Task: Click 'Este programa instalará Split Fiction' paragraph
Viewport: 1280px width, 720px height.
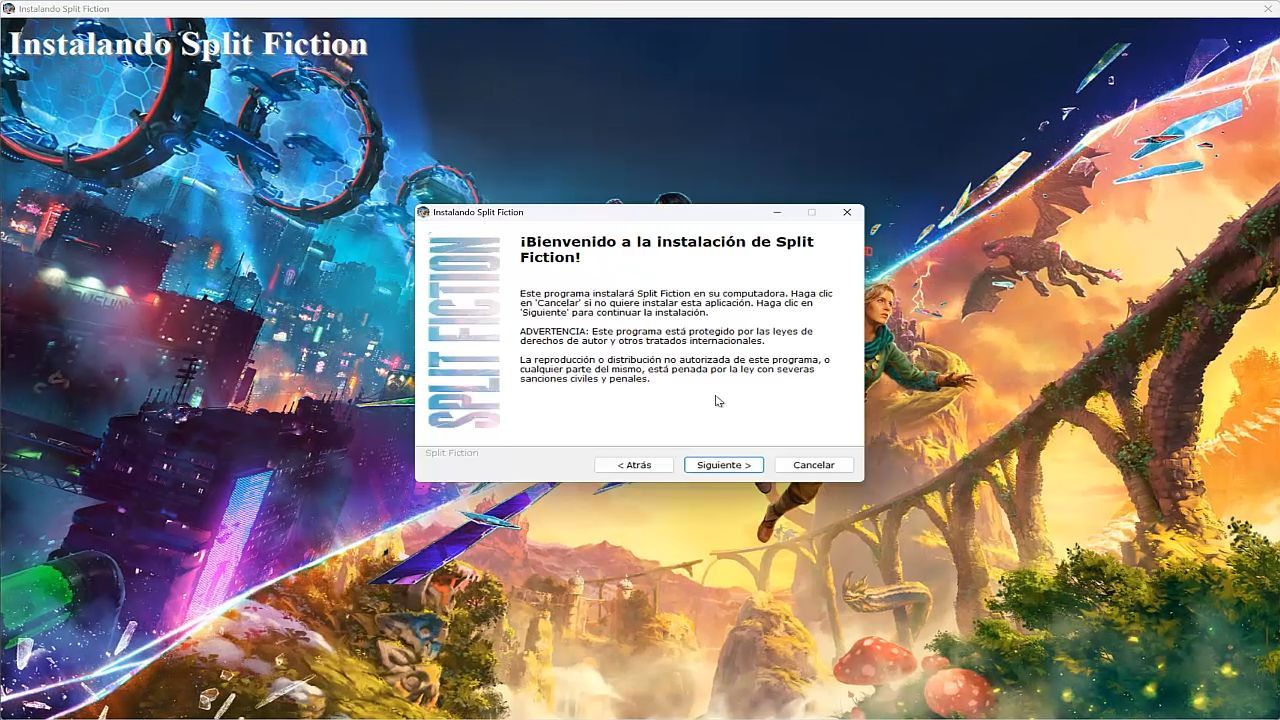Action: point(676,303)
